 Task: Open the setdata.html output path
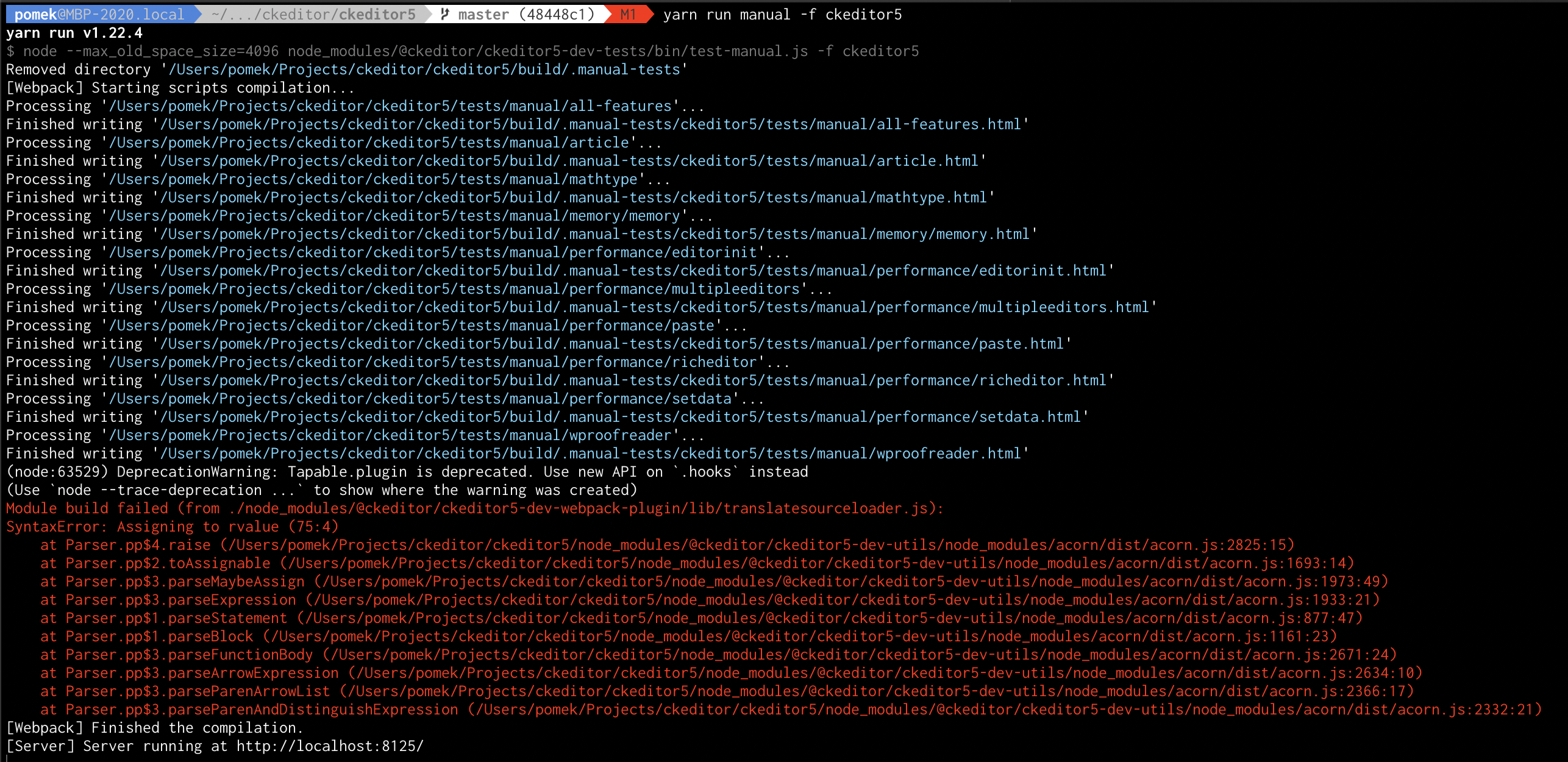click(621, 416)
